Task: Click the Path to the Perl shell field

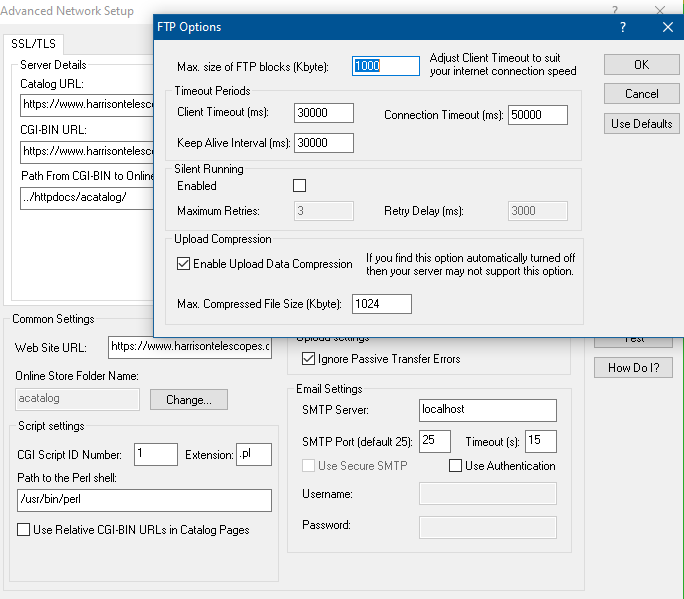Action: point(145,500)
